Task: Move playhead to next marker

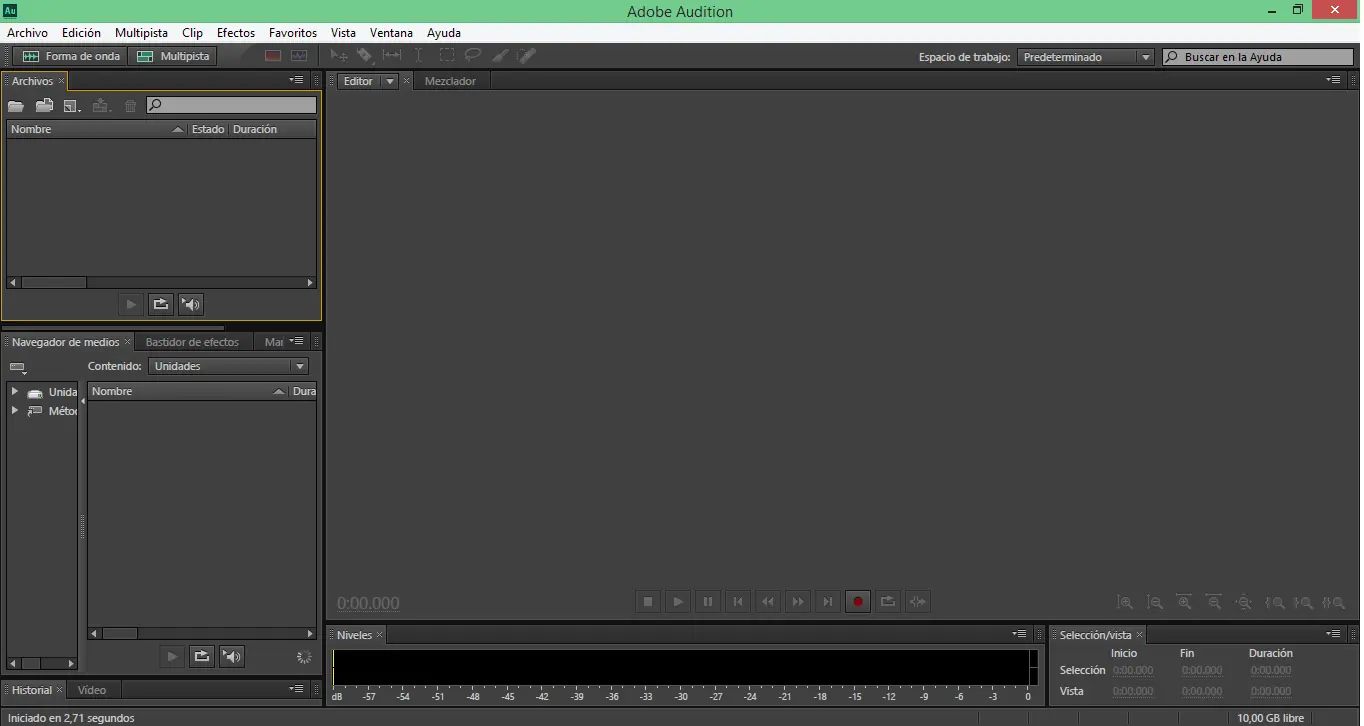Action: 828,602
